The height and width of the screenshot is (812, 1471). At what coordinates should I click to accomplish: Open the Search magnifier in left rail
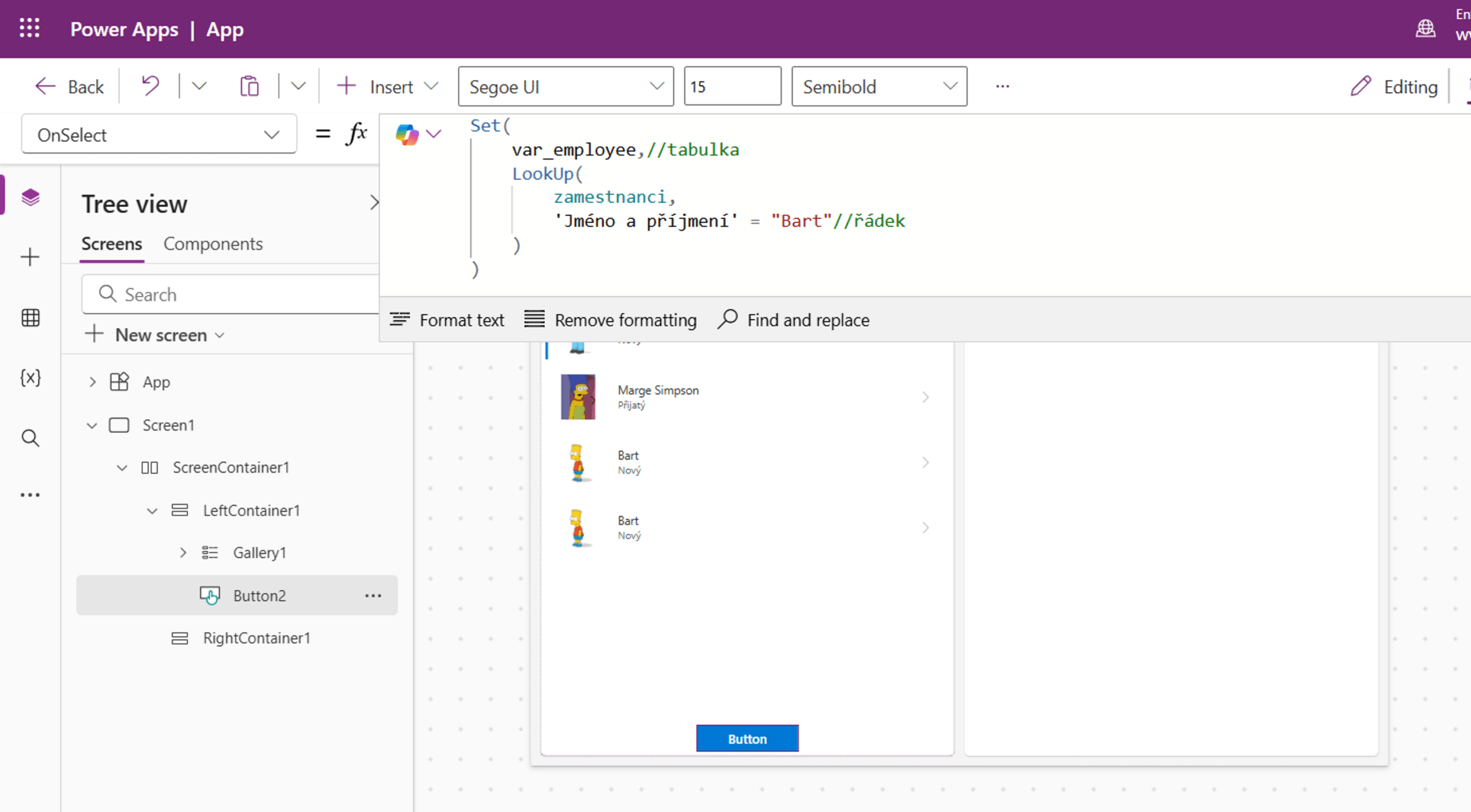pyautogui.click(x=30, y=438)
